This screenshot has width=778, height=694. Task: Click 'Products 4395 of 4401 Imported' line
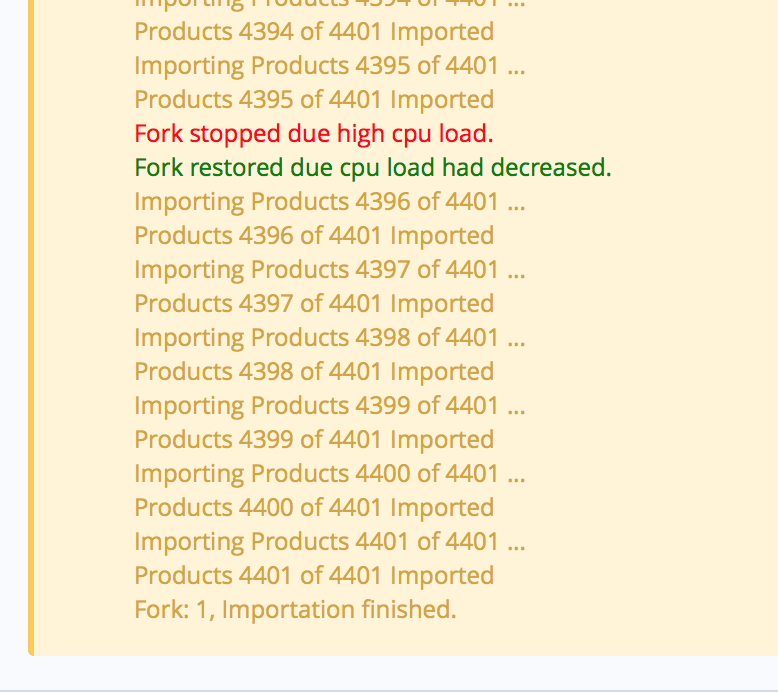(314, 100)
